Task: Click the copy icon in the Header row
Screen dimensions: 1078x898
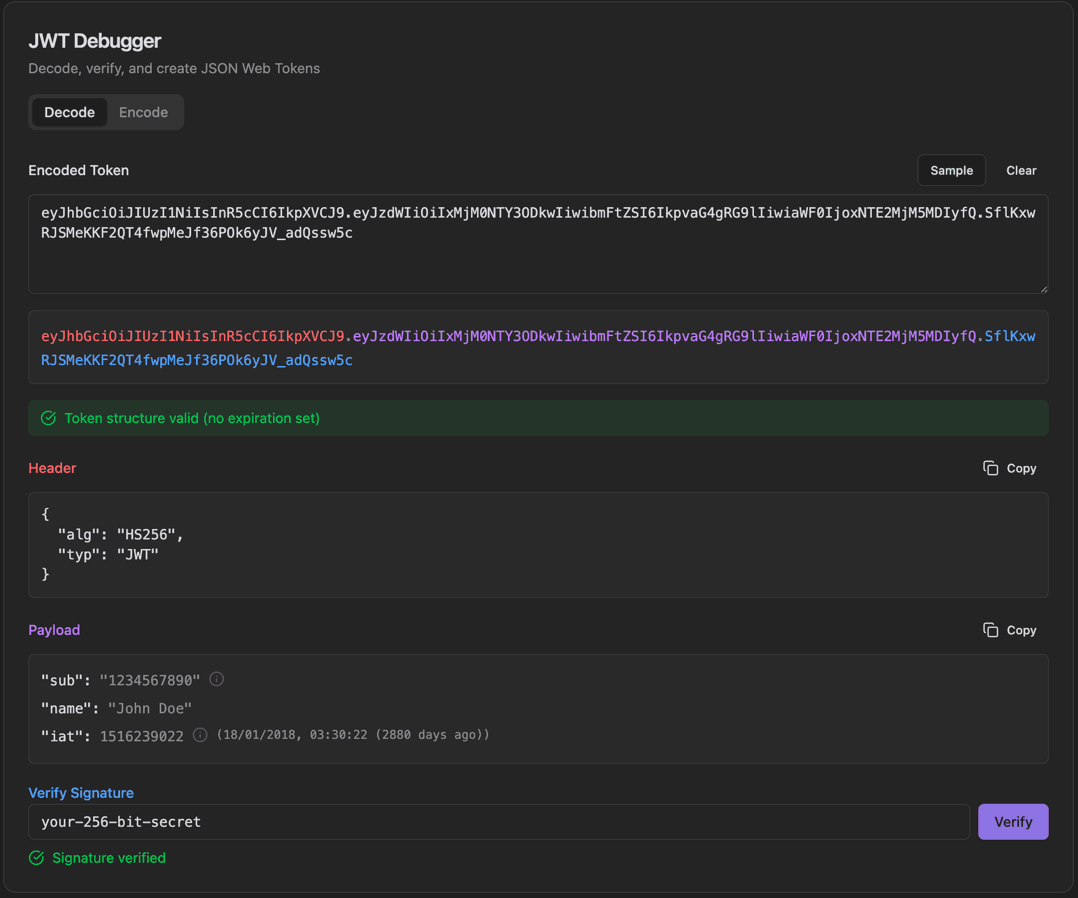Action: pyautogui.click(x=990, y=468)
